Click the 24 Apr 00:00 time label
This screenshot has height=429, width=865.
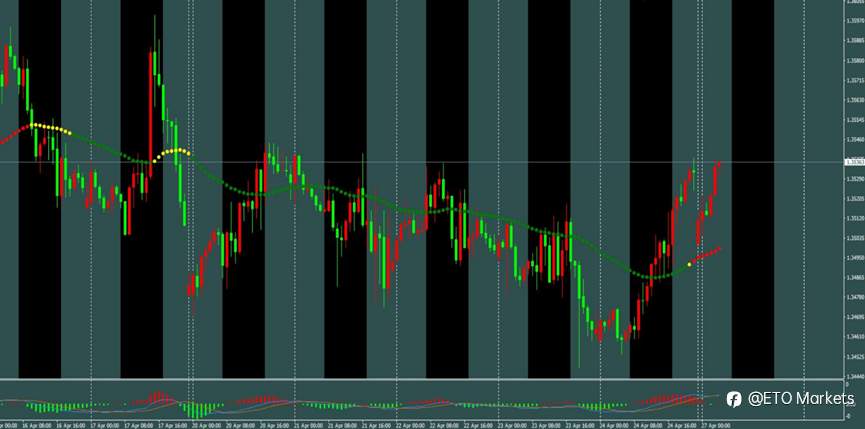[615, 425]
